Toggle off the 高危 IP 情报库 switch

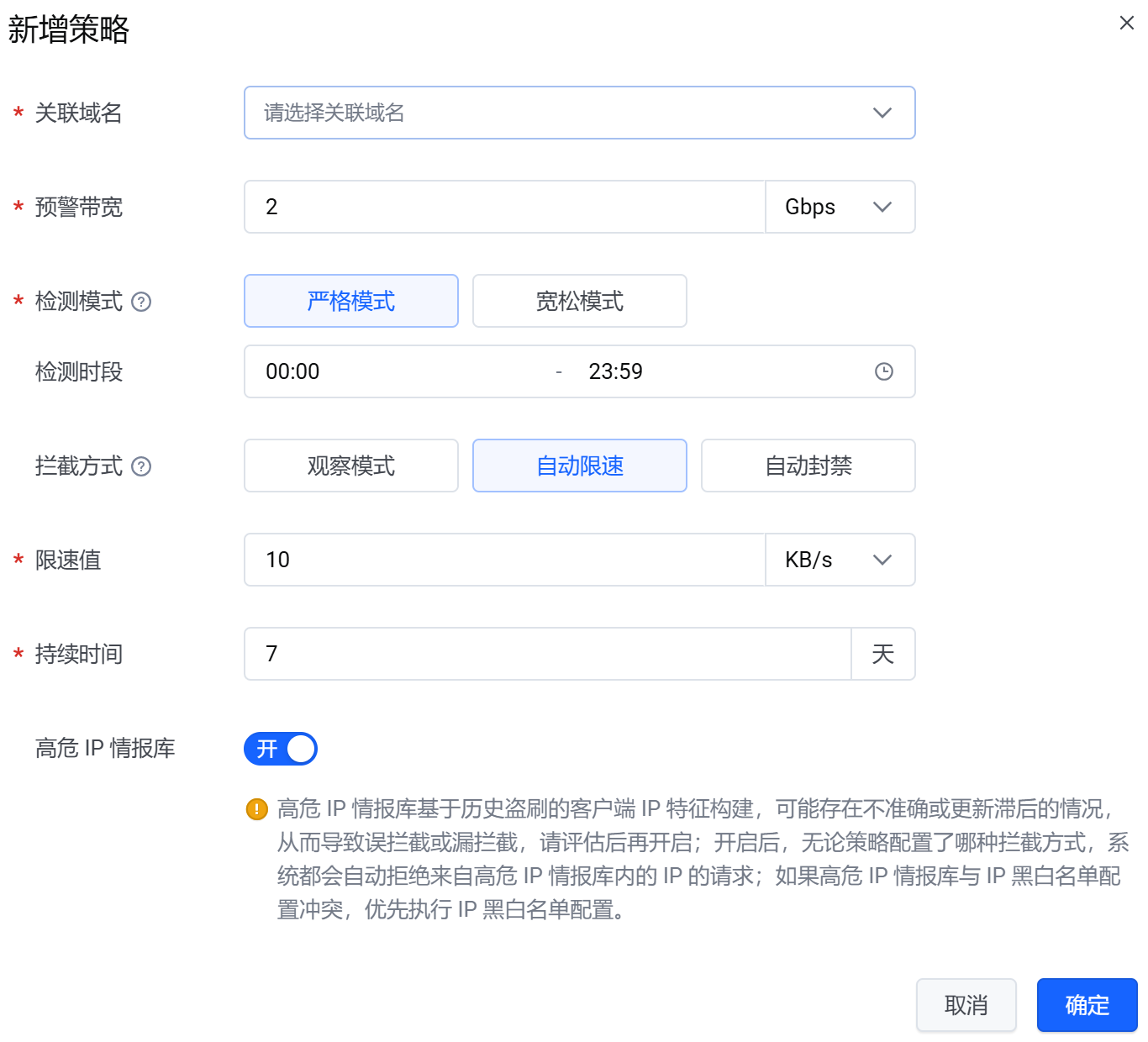coord(281,749)
